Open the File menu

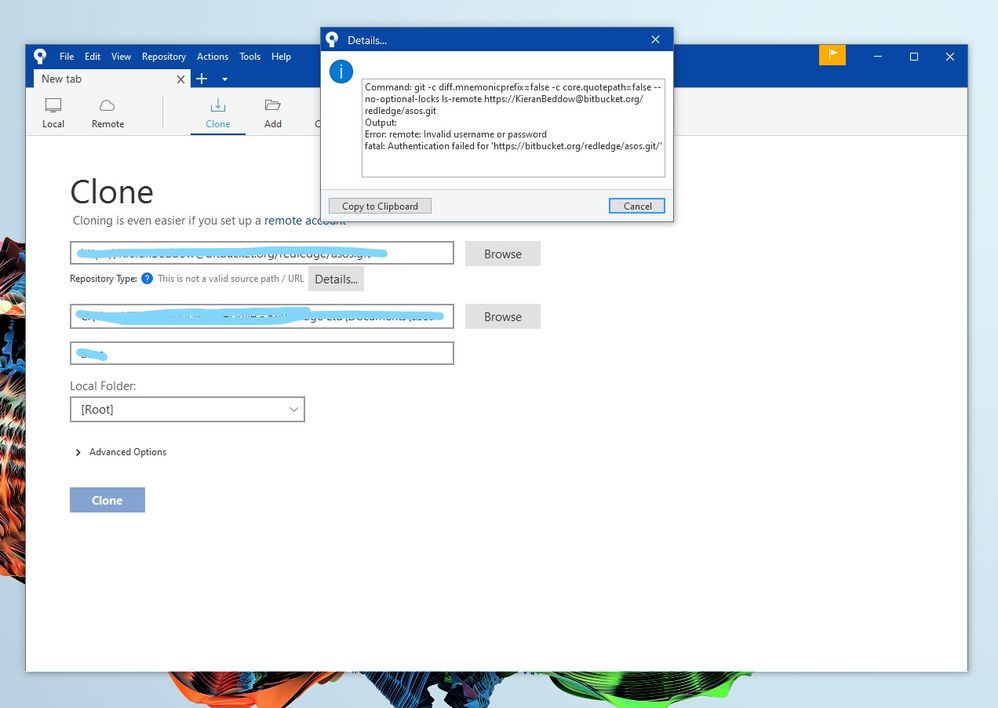66,57
